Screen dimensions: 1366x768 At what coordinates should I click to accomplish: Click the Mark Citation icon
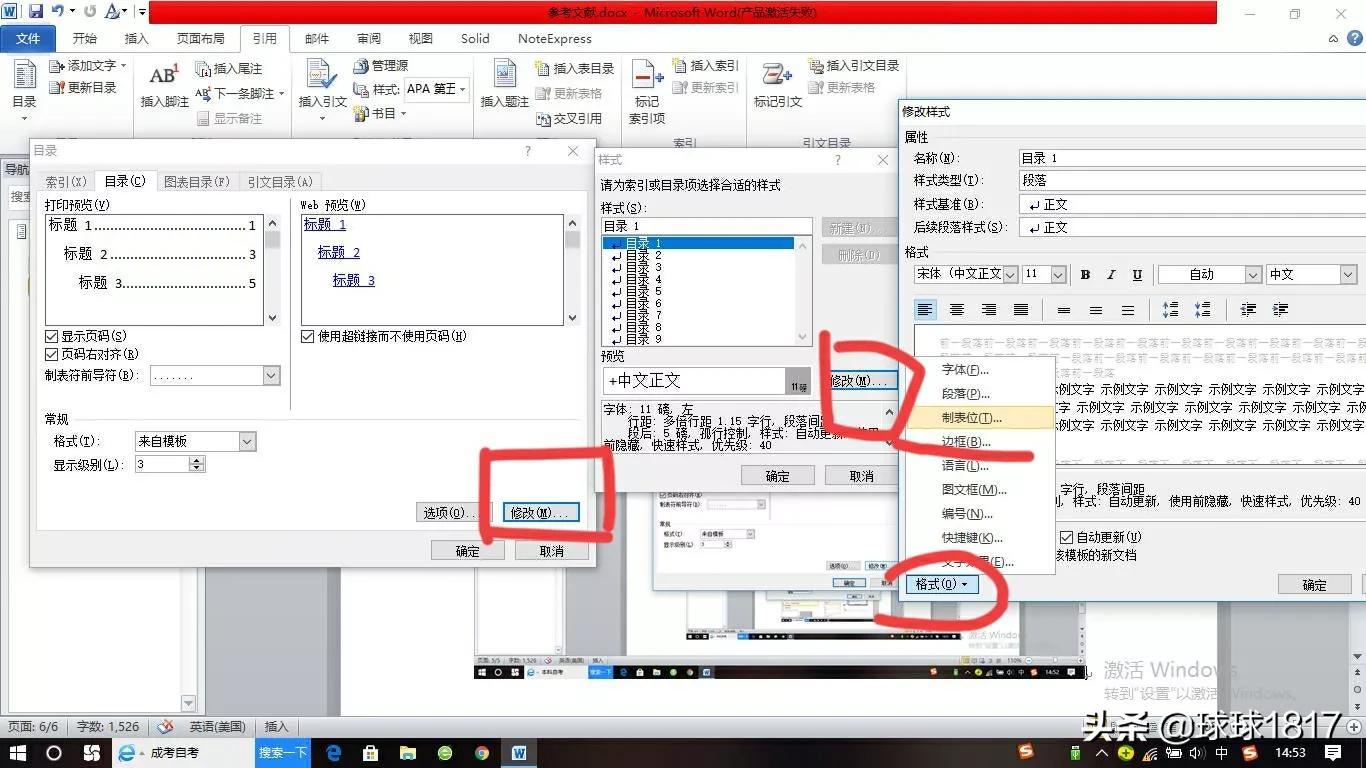(x=777, y=78)
